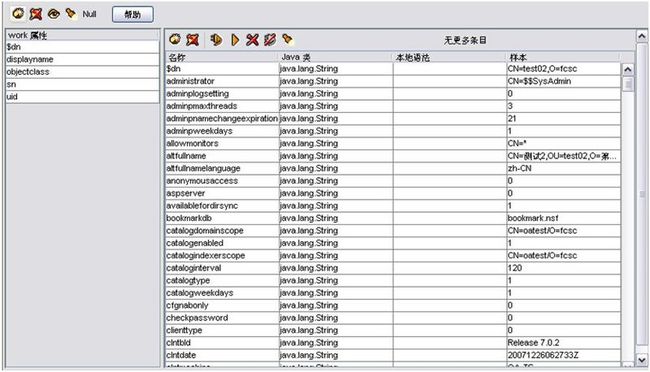Sort by the Java 类 column header

pyautogui.click(x=336, y=57)
